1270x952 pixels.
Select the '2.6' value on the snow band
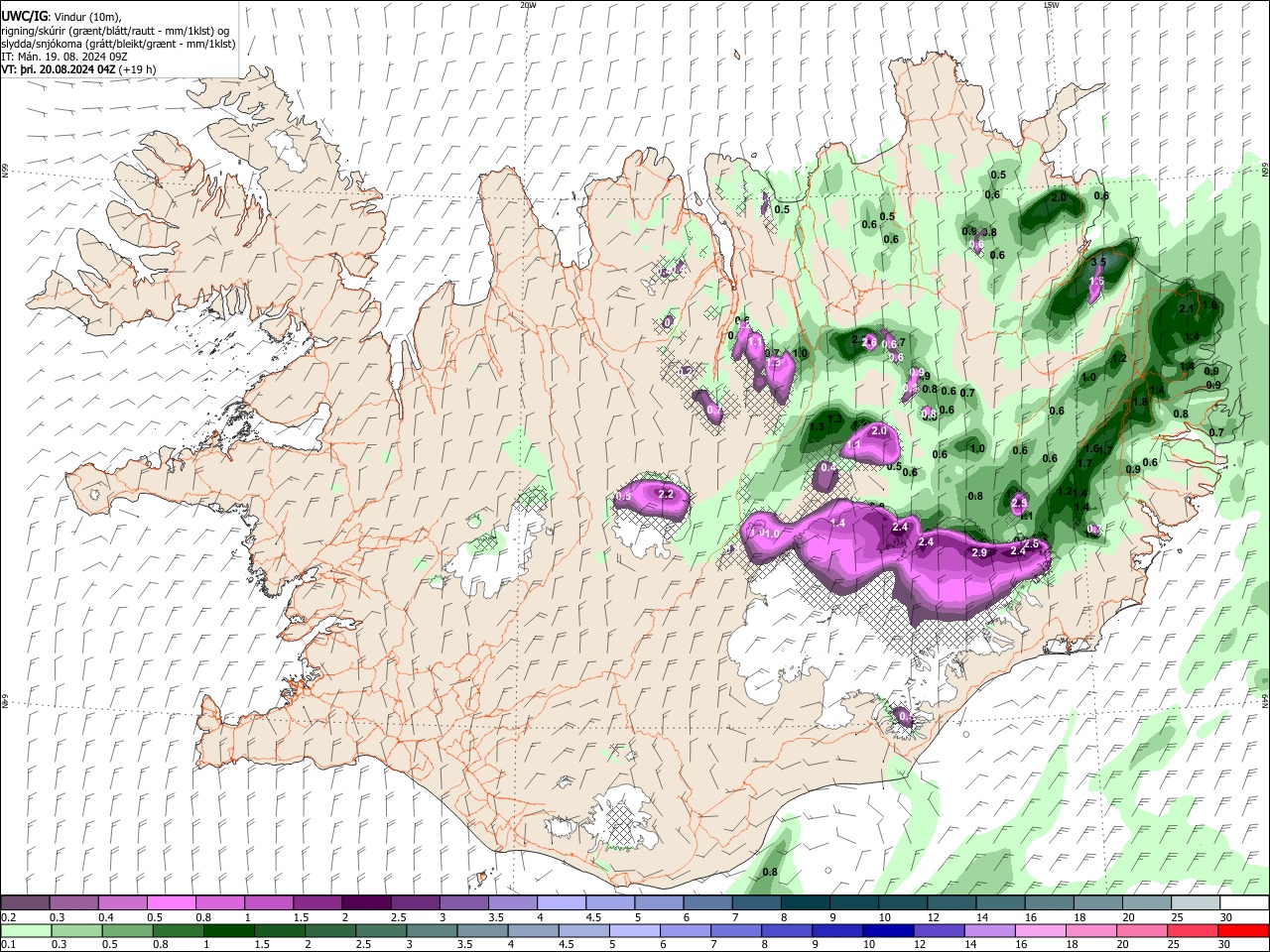(1031, 543)
